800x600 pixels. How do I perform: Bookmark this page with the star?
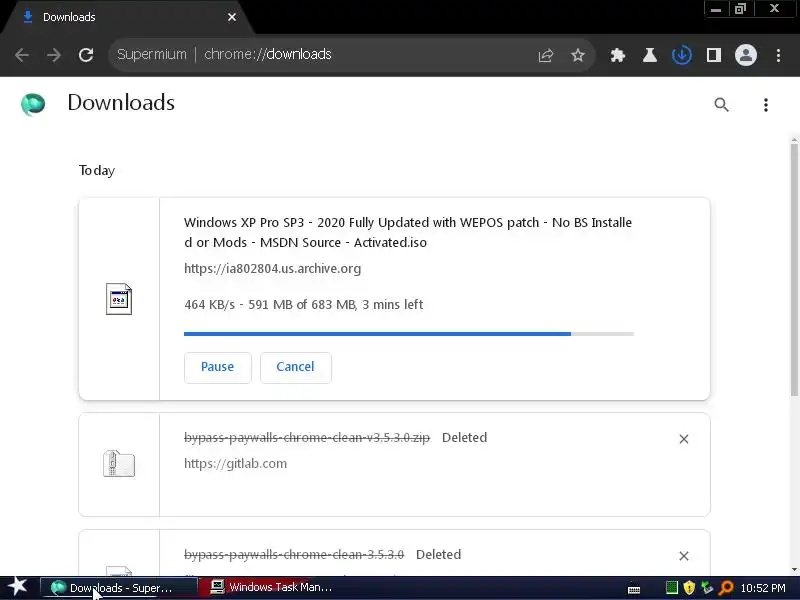(x=578, y=55)
